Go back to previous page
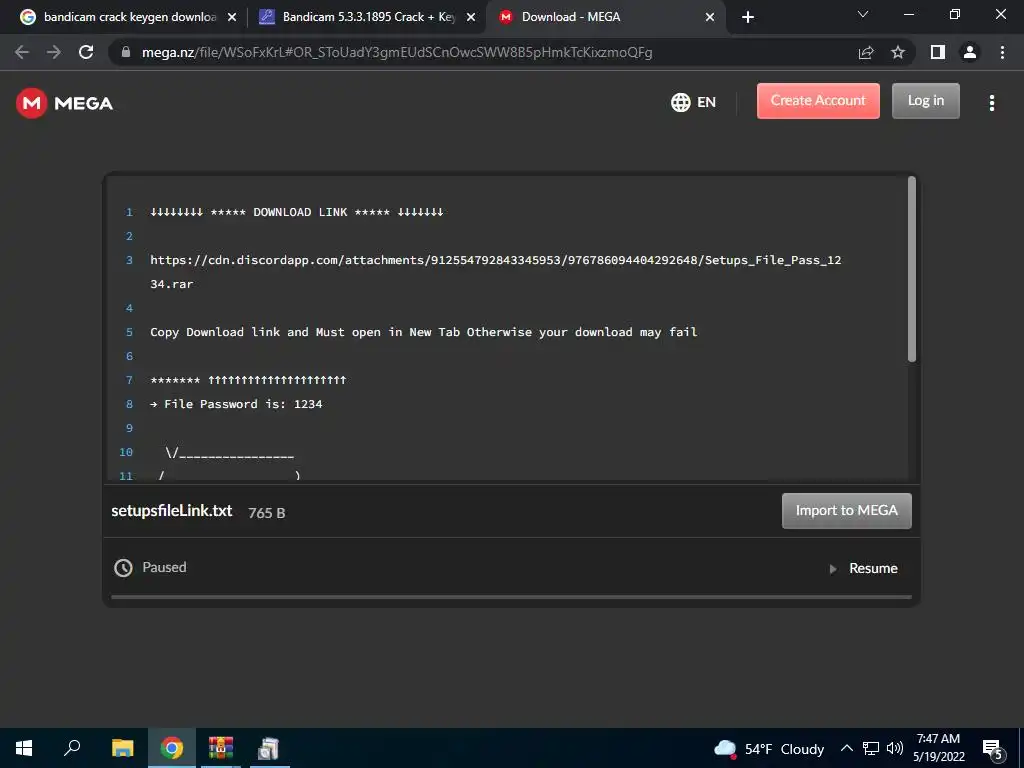Image resolution: width=1024 pixels, height=768 pixels. coord(22,52)
